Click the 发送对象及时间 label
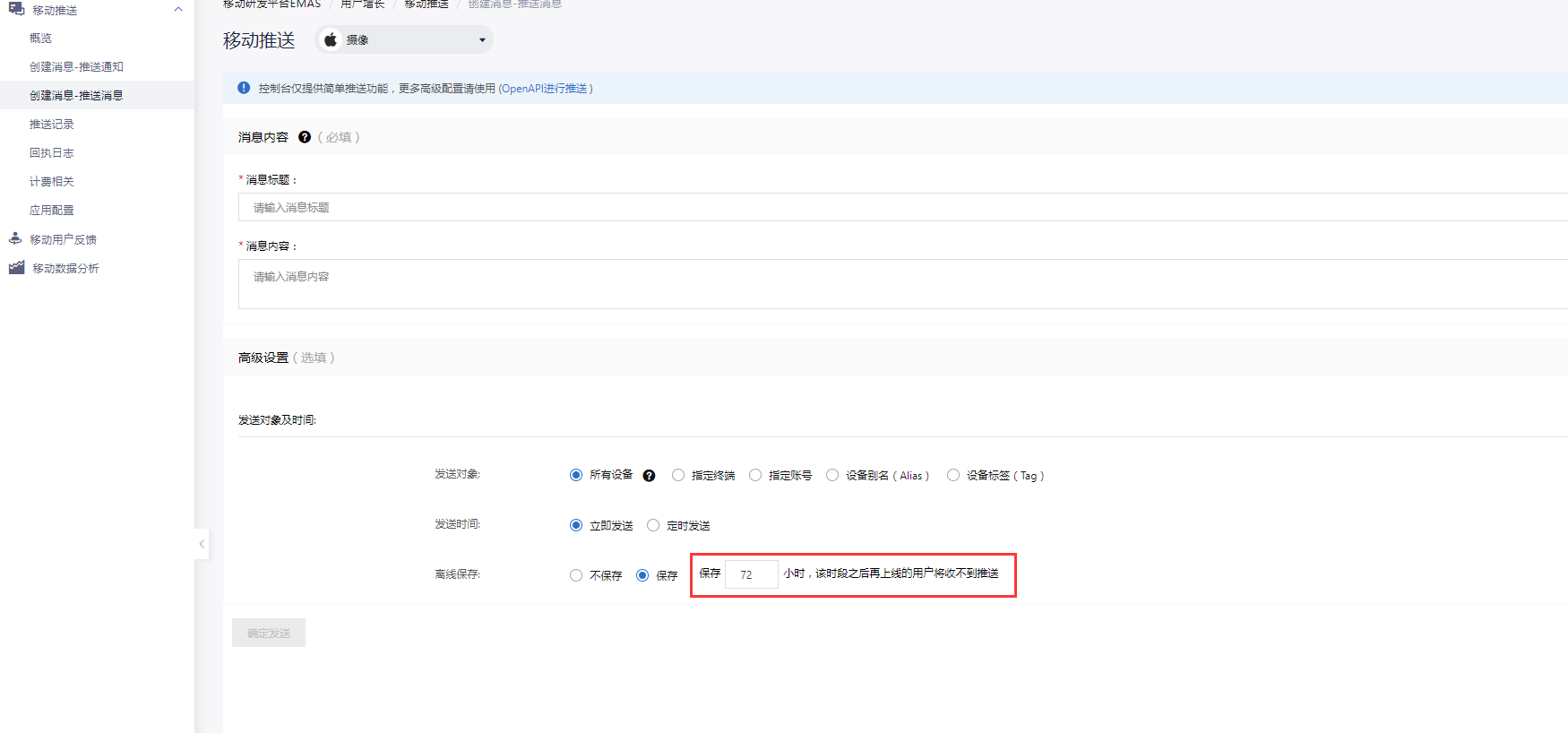The height and width of the screenshot is (733, 1568). click(x=277, y=420)
